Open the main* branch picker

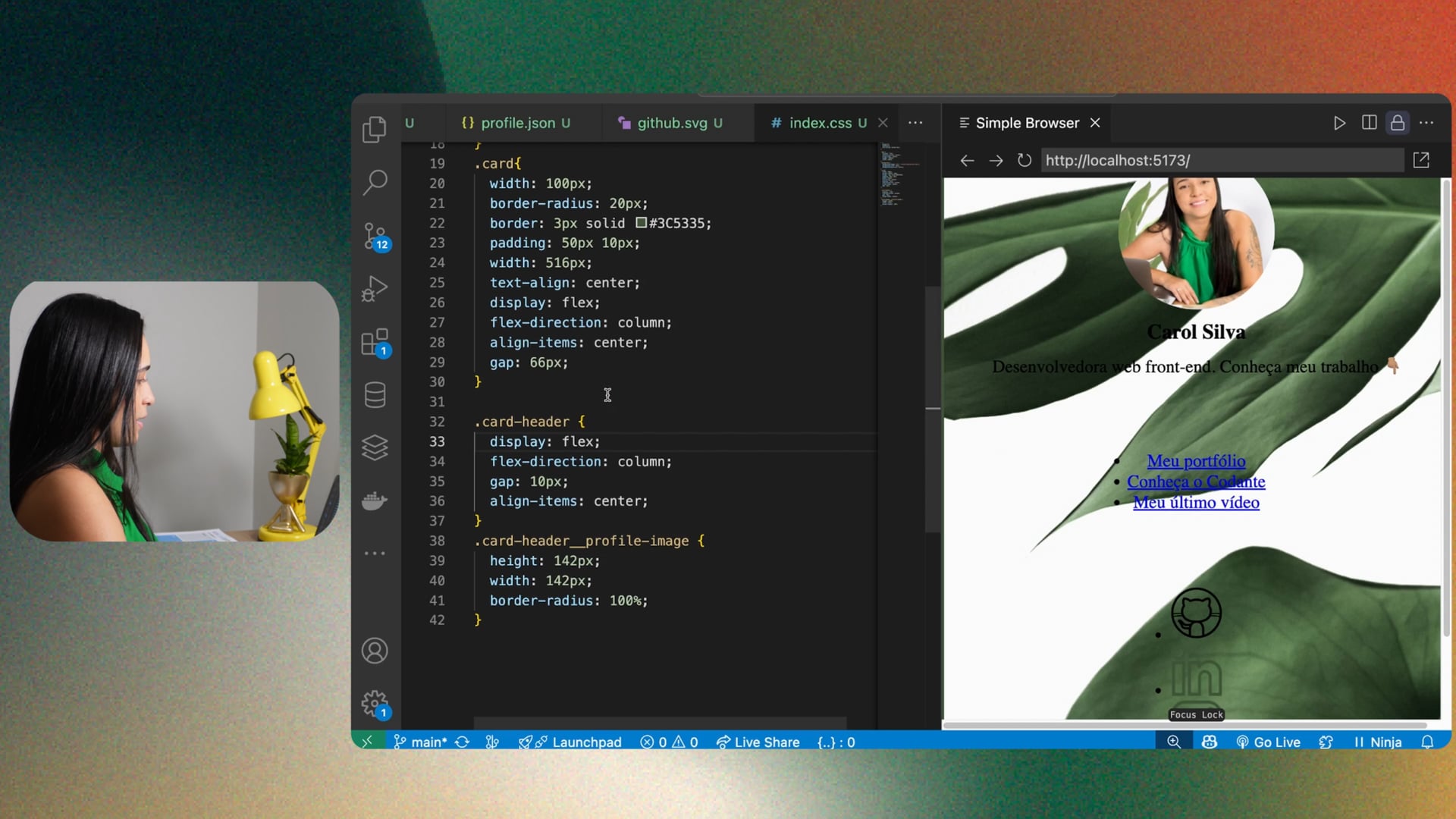tap(422, 742)
